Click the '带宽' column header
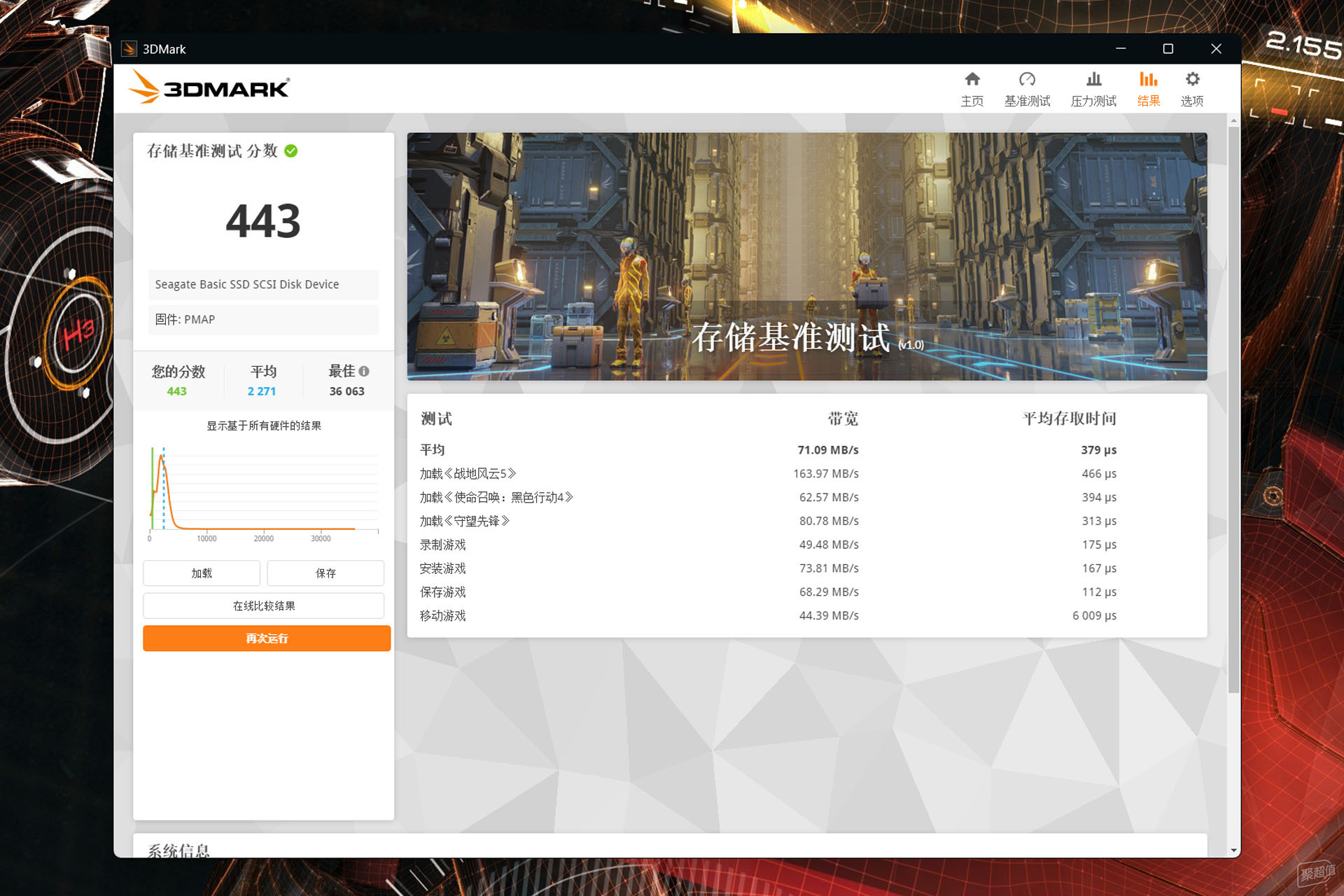Screen dimensions: 1344x896 click(x=843, y=419)
